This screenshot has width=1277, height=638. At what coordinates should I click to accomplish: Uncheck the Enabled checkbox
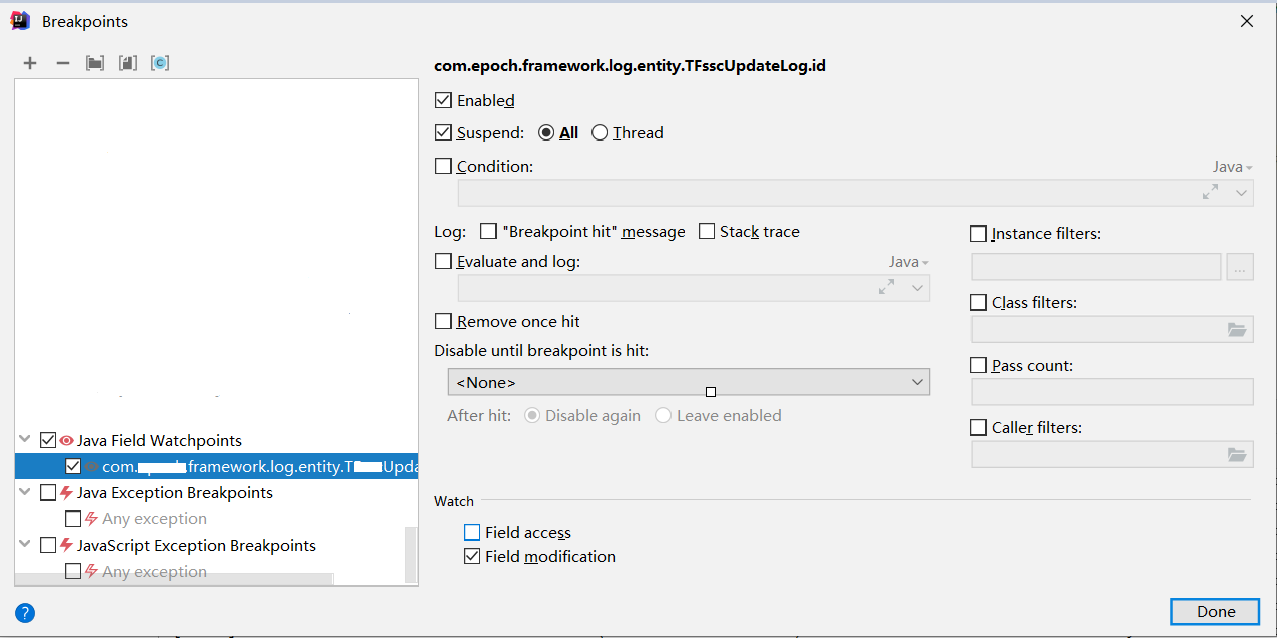(443, 100)
